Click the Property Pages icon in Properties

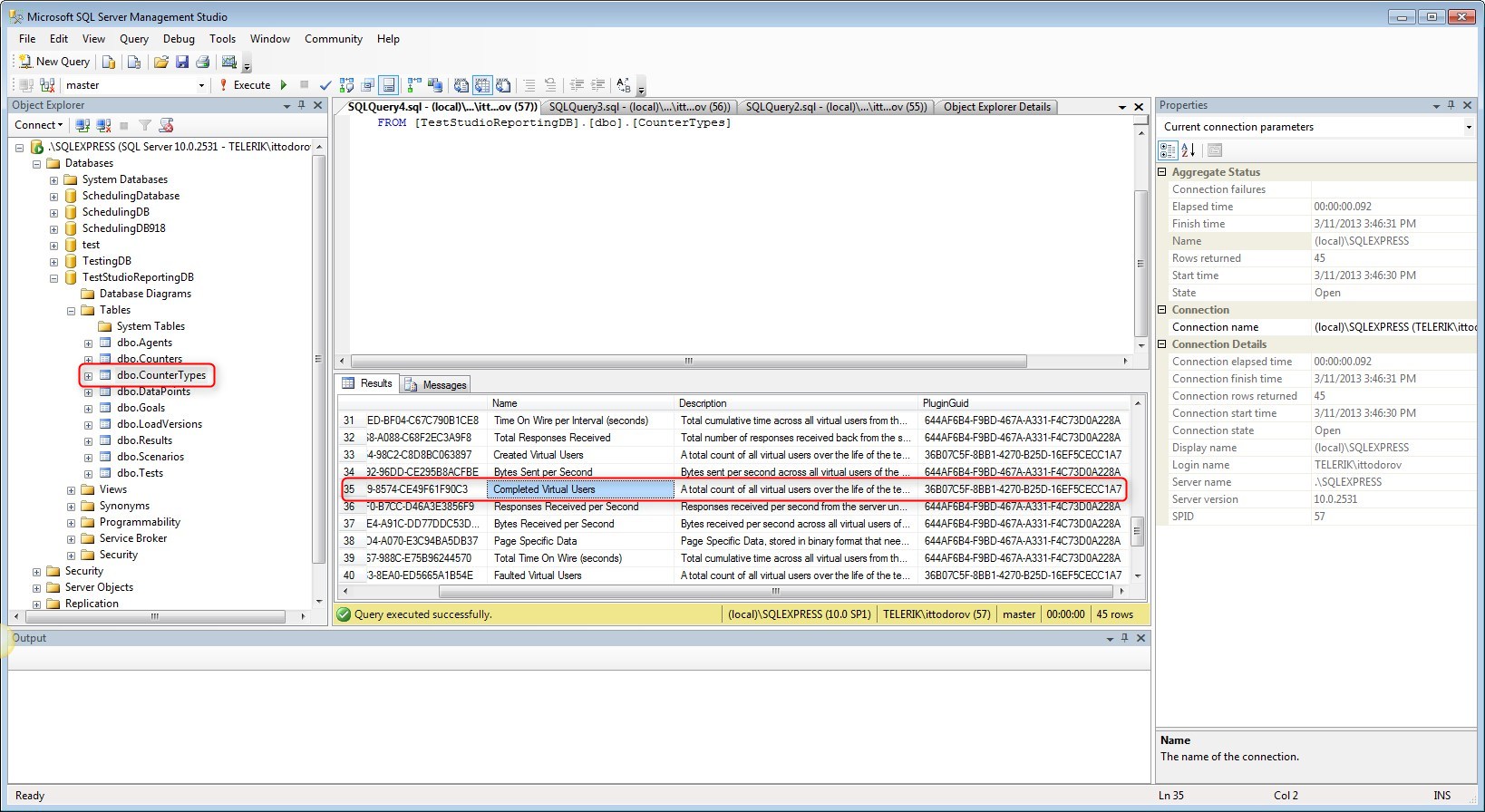click(x=1215, y=150)
